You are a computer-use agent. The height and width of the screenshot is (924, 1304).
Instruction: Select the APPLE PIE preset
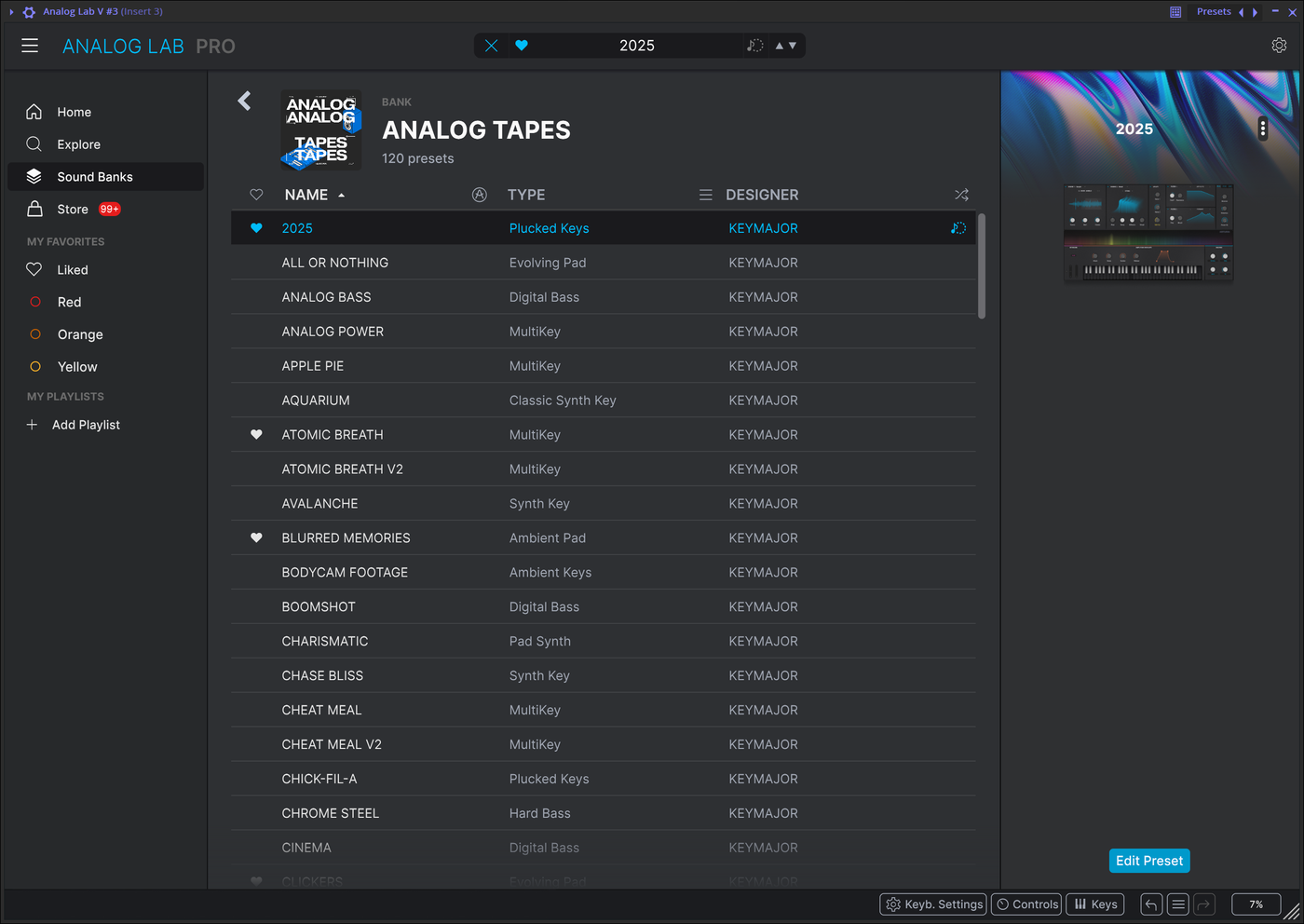(604, 366)
